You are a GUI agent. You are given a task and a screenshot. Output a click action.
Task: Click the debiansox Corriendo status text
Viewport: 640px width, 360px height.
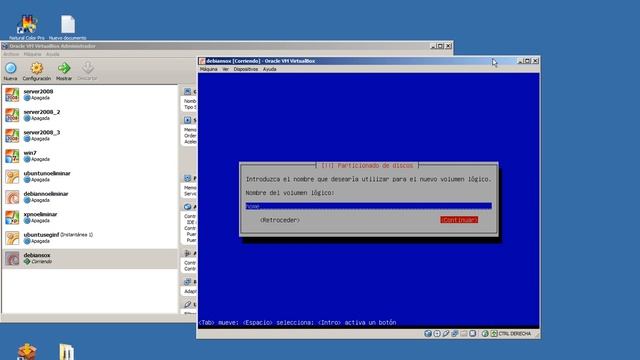42,262
